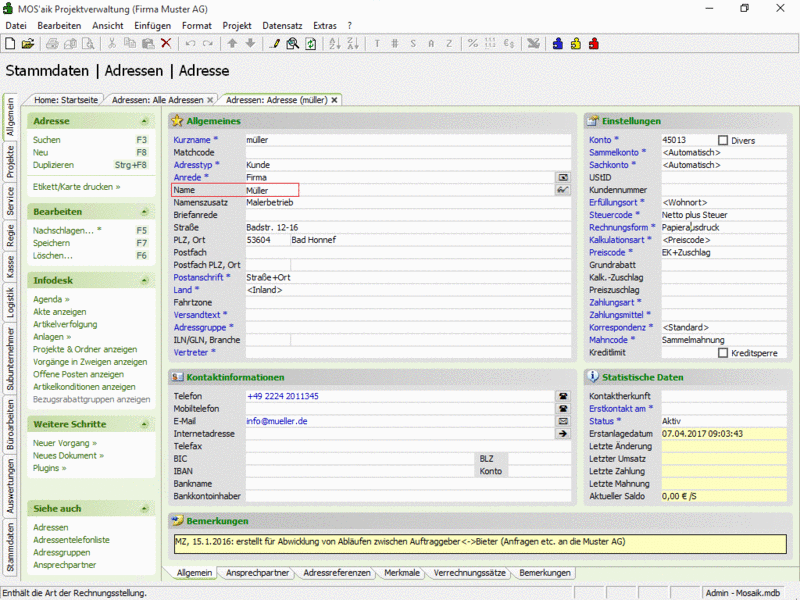The image size is (800, 600).
Task: Collapse the Weitere Schritte sidebar panel
Action: [x=144, y=424]
